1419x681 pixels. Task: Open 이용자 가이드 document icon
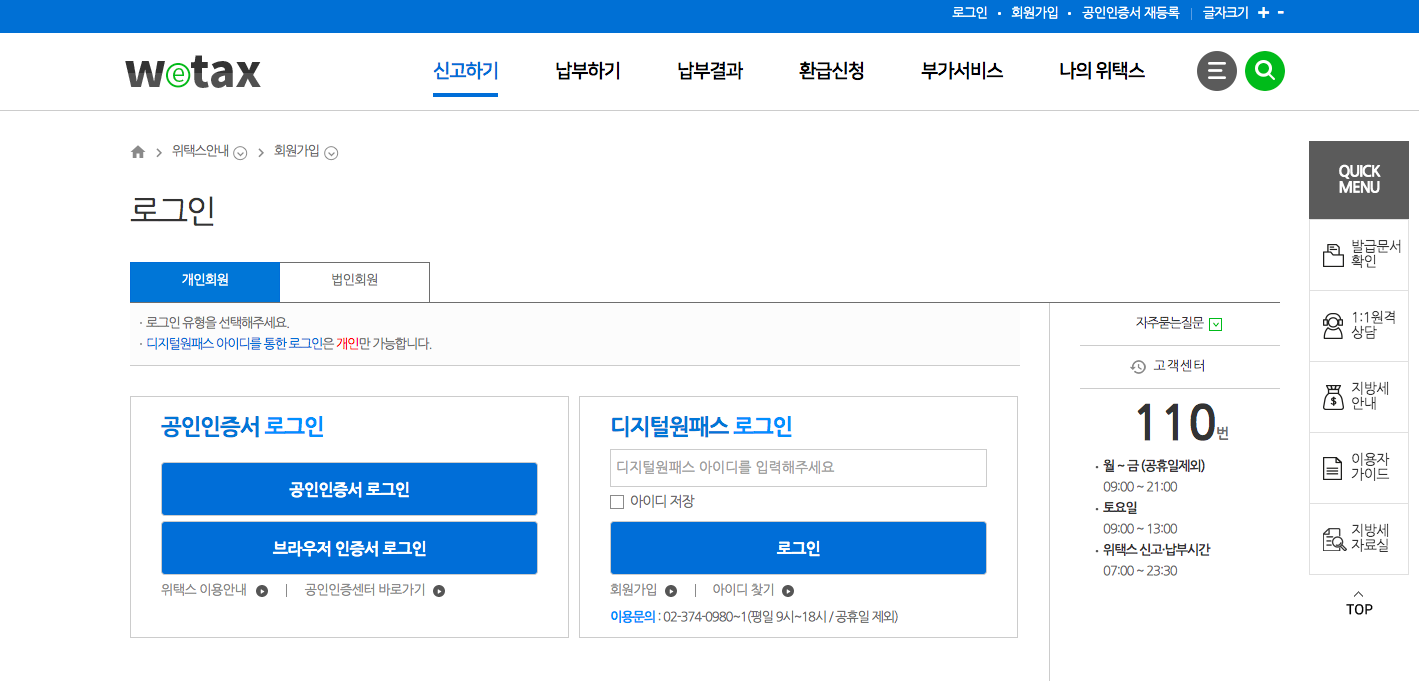1332,468
